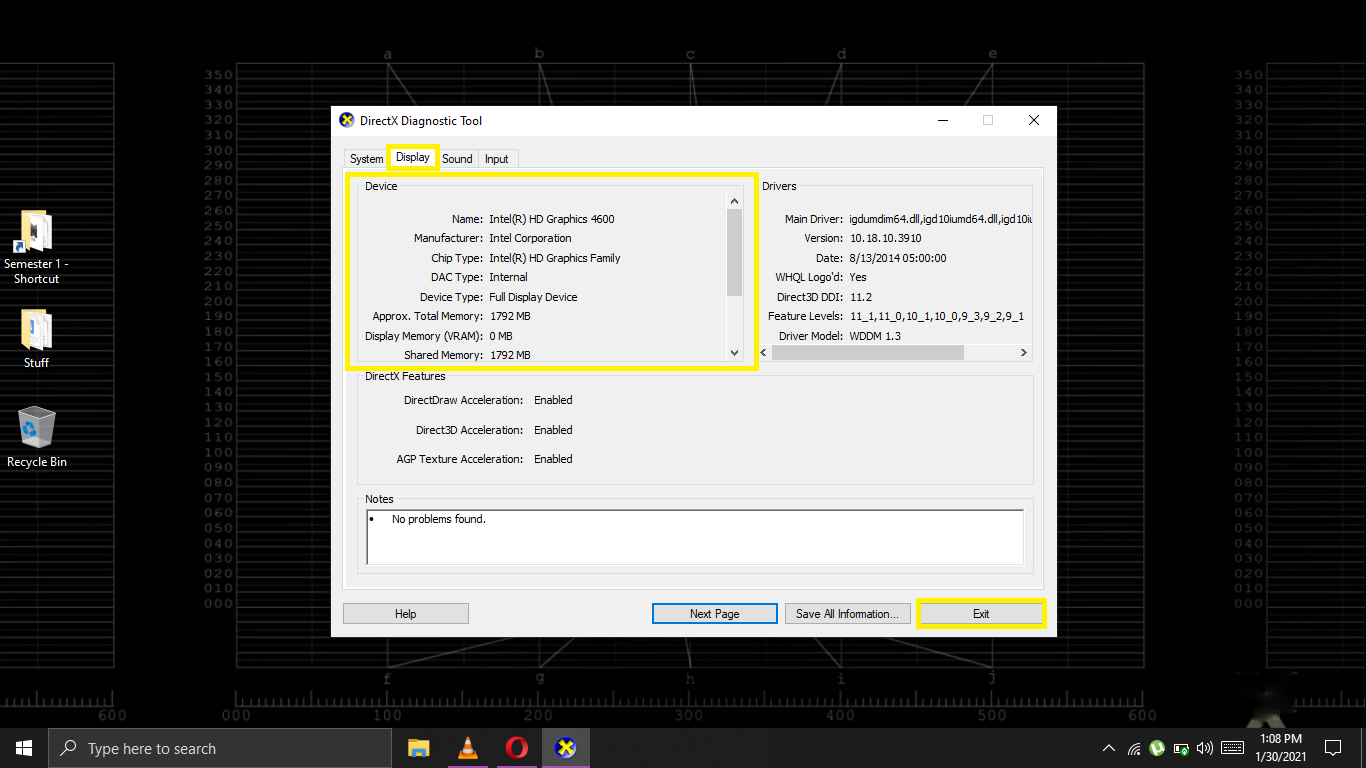This screenshot has height=768, width=1366.
Task: Open the Input tab
Action: coord(497,159)
